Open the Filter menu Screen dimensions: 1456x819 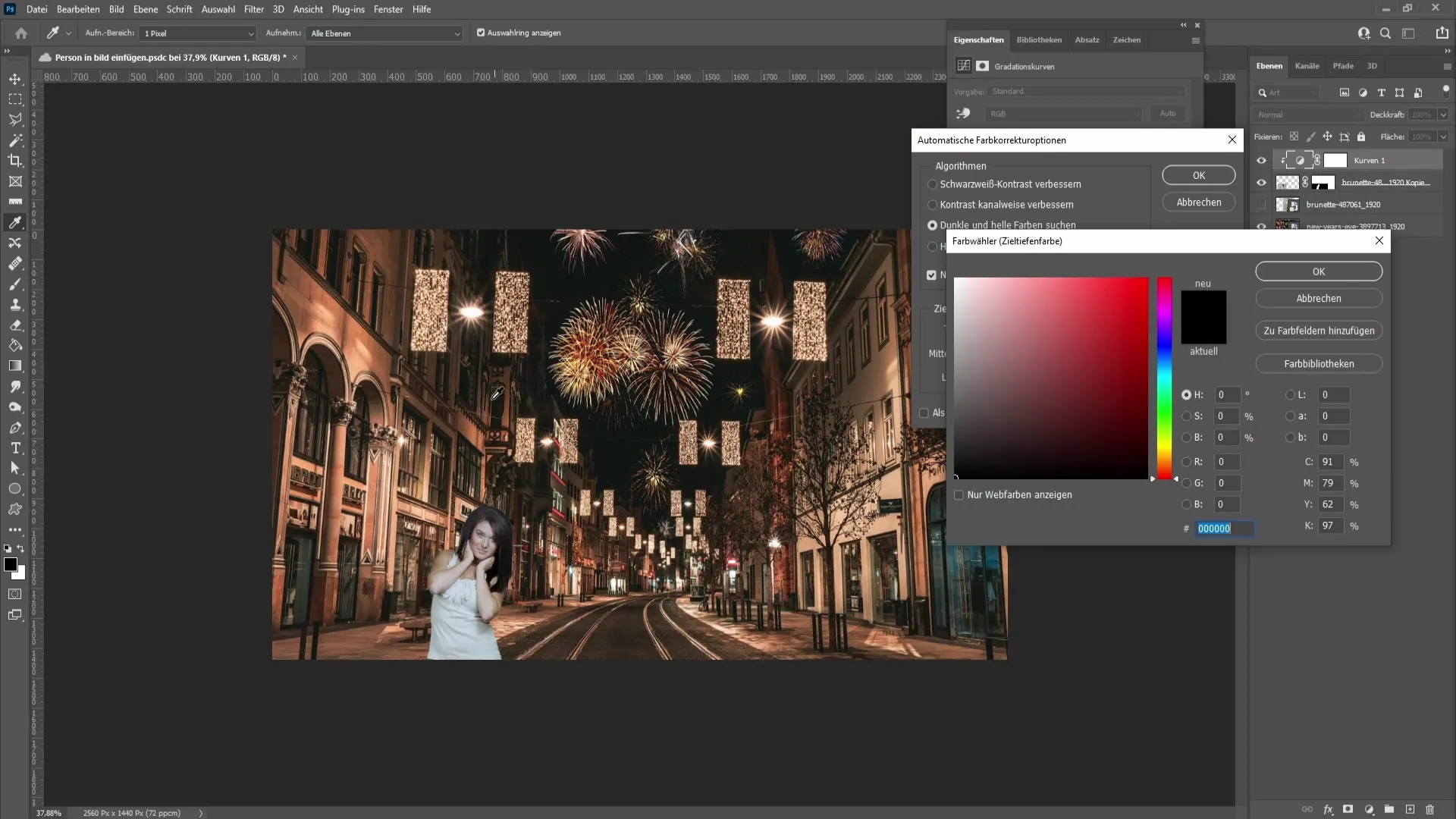[254, 9]
